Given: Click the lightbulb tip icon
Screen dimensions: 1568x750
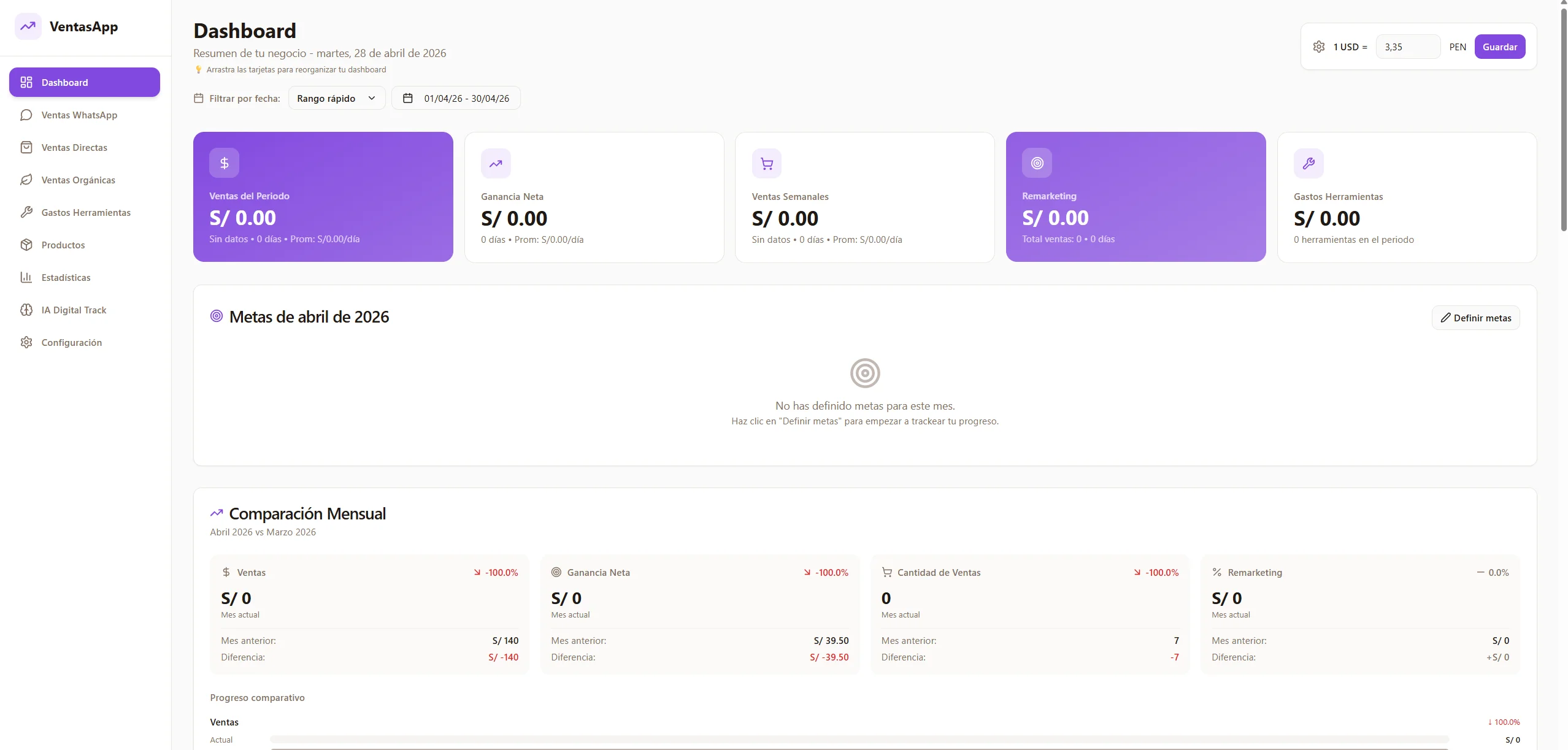Looking at the screenshot, I should point(198,69).
